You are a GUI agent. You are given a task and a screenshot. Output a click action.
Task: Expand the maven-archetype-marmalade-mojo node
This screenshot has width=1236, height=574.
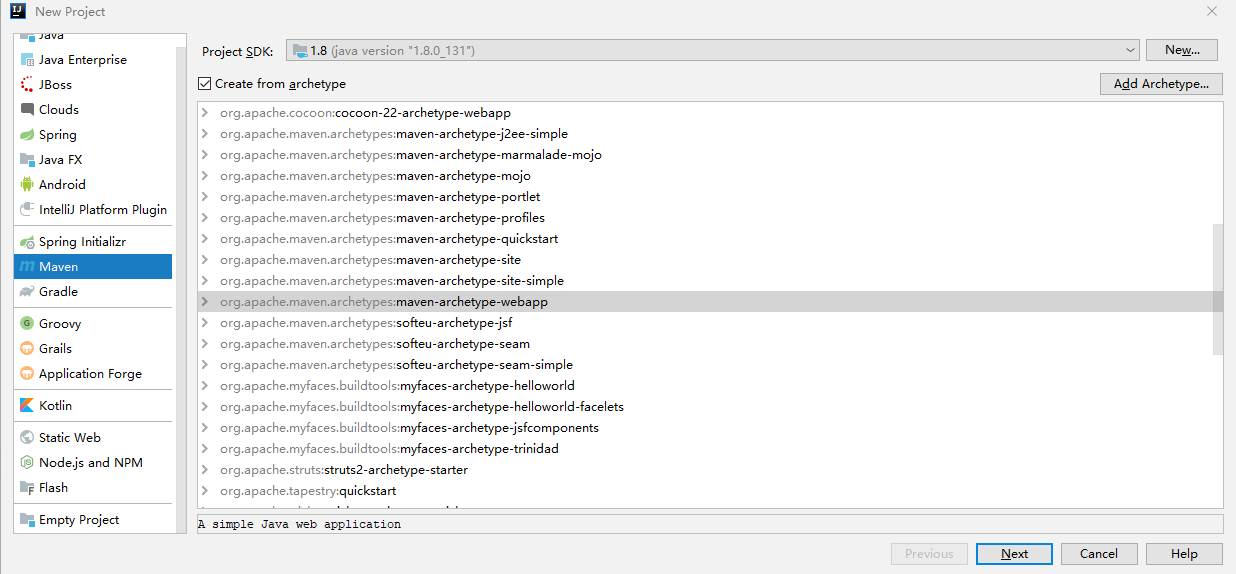(205, 155)
